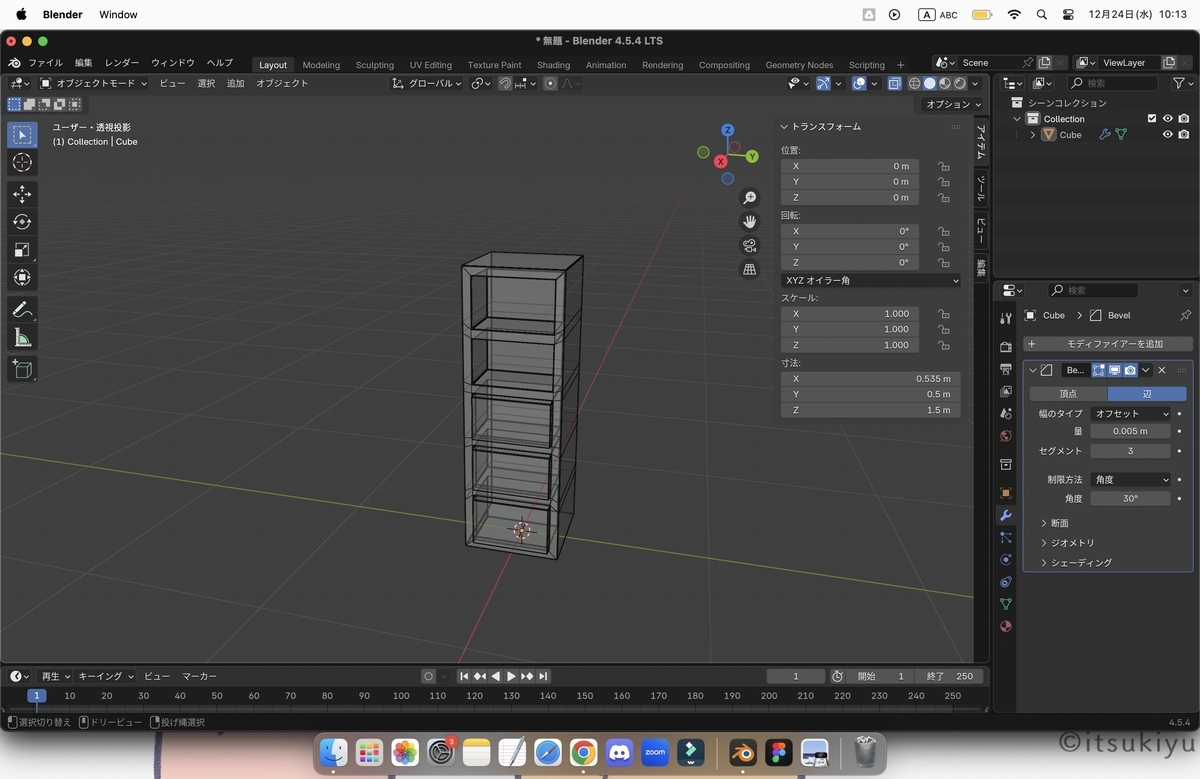Select Vertices (頂点) bevel mode button
The image size is (1200, 779).
click(1068, 394)
